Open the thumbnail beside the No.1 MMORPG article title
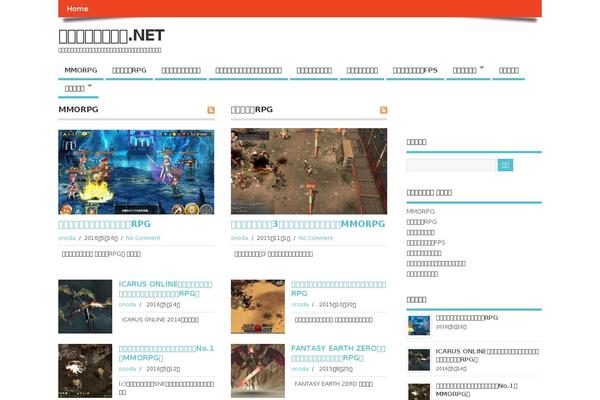Screen dimensions: 600x400 [x=85, y=371]
